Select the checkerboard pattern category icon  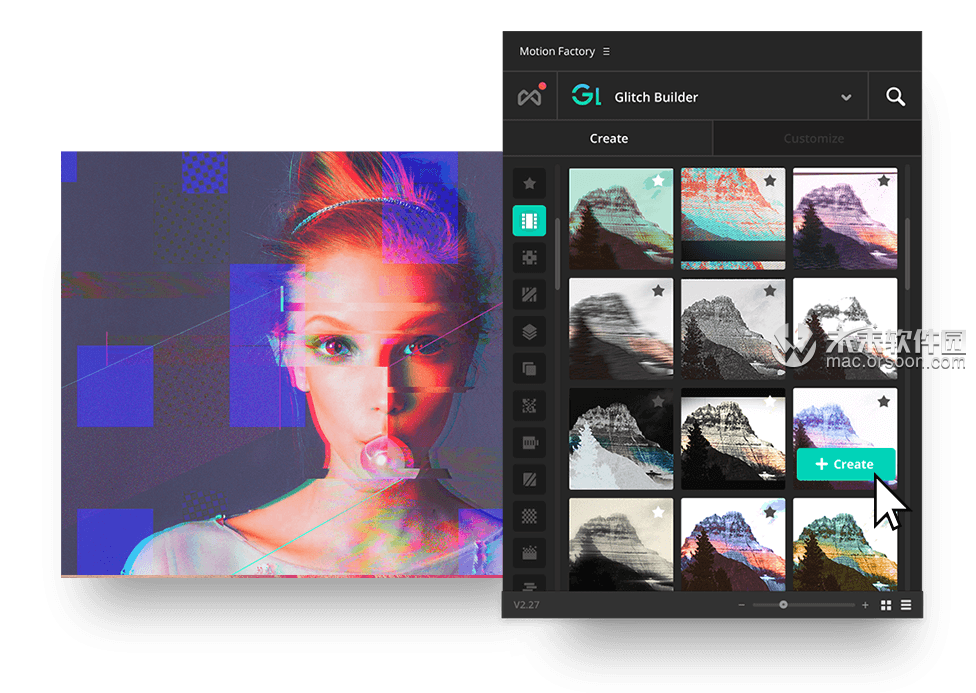(x=529, y=515)
